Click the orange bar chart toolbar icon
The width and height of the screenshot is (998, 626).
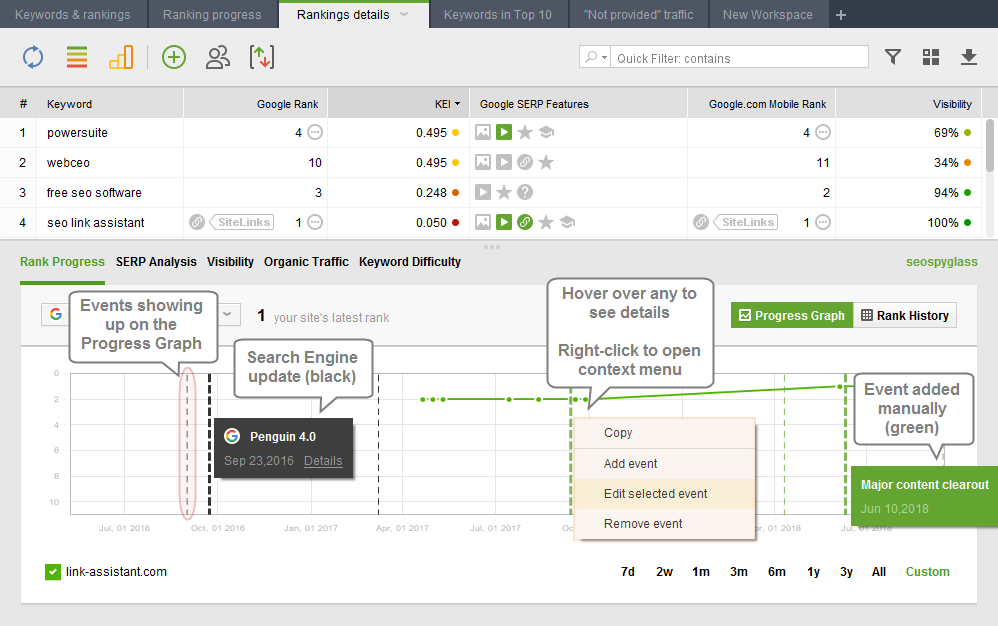121,57
